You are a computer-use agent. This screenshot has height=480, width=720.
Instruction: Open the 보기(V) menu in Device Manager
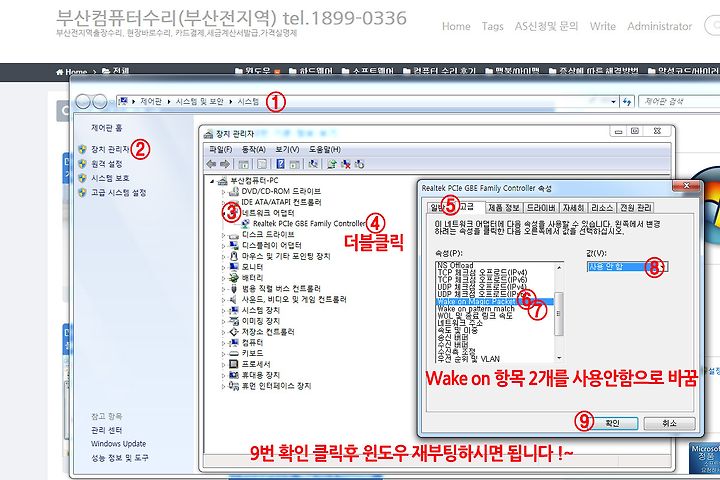287,149
